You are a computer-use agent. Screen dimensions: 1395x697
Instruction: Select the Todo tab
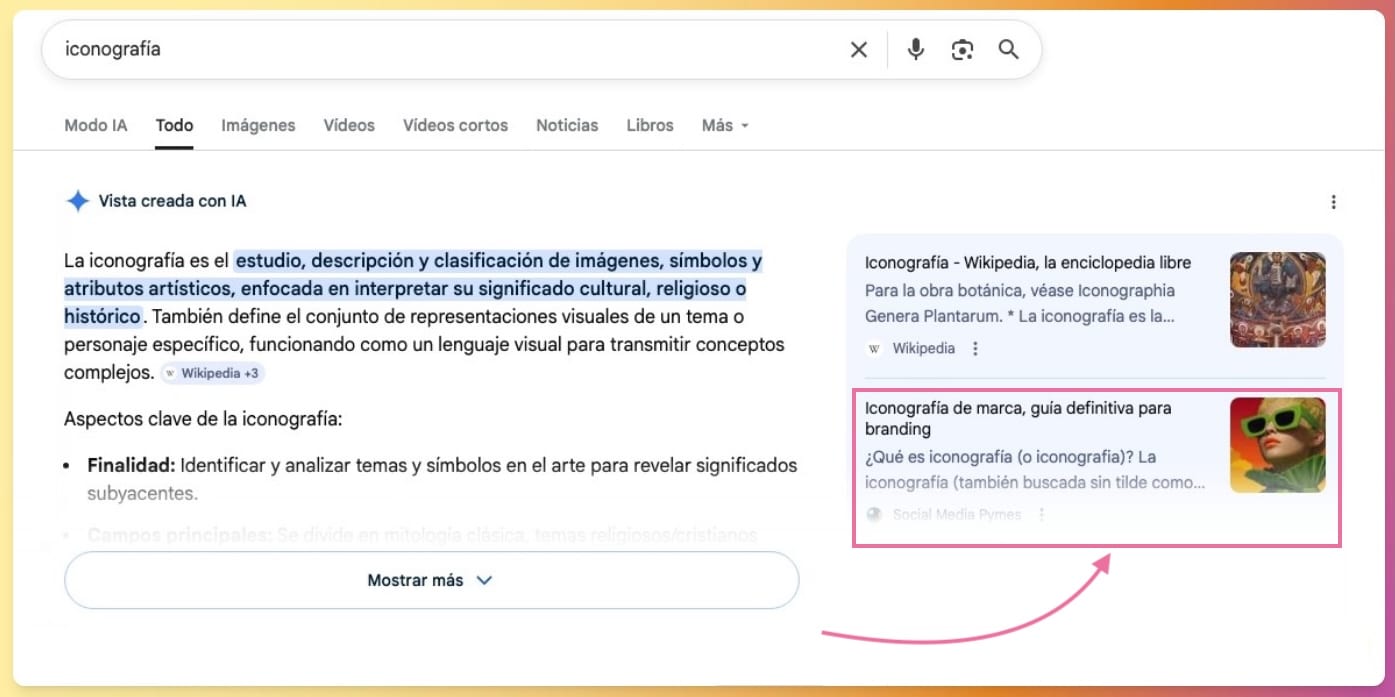[174, 125]
